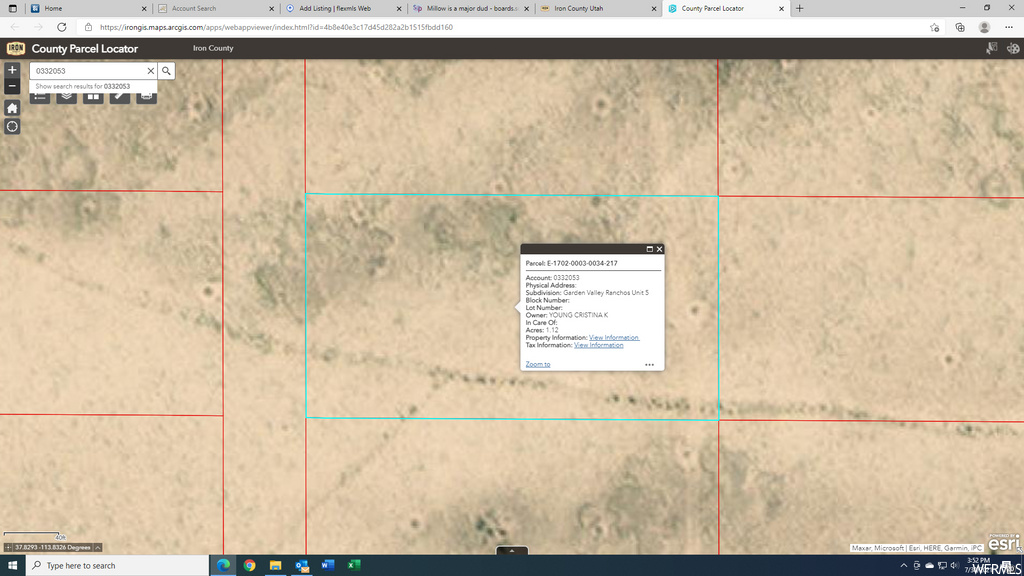Click the Zoom to link in popup
The width and height of the screenshot is (1024, 576).
(538, 365)
